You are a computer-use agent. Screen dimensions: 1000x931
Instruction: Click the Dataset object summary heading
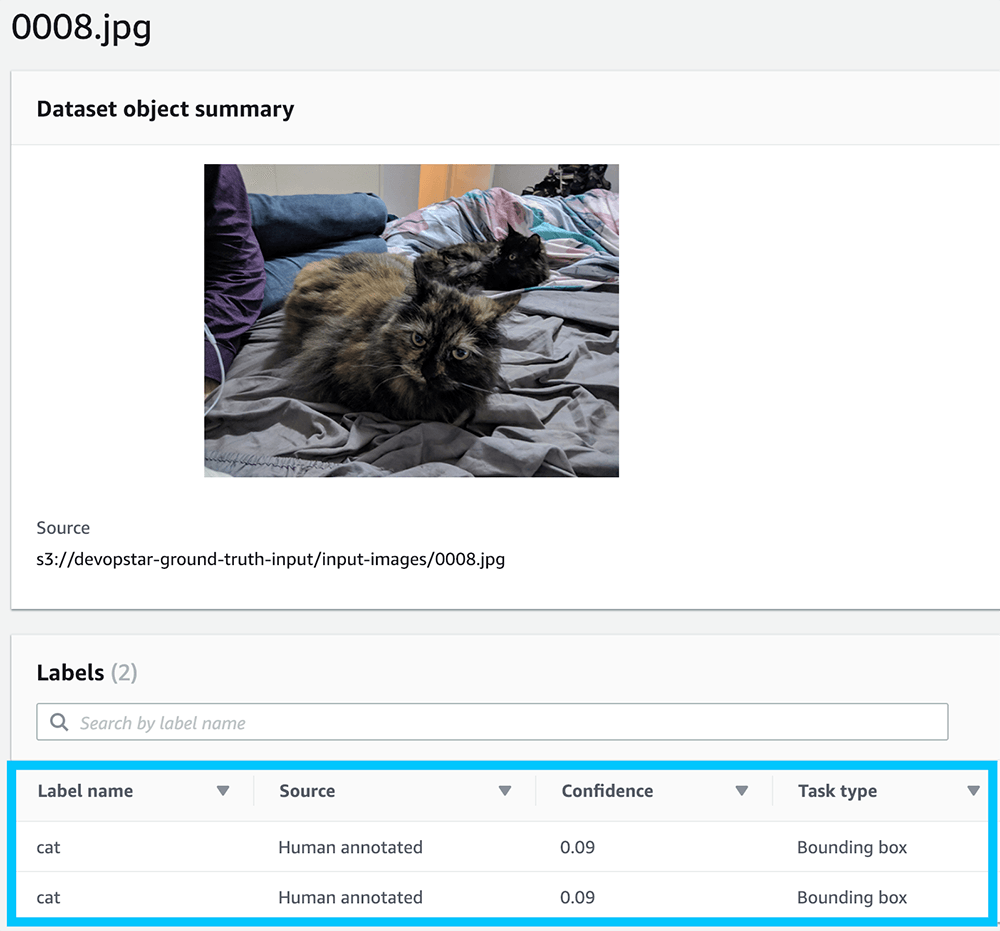click(x=165, y=109)
